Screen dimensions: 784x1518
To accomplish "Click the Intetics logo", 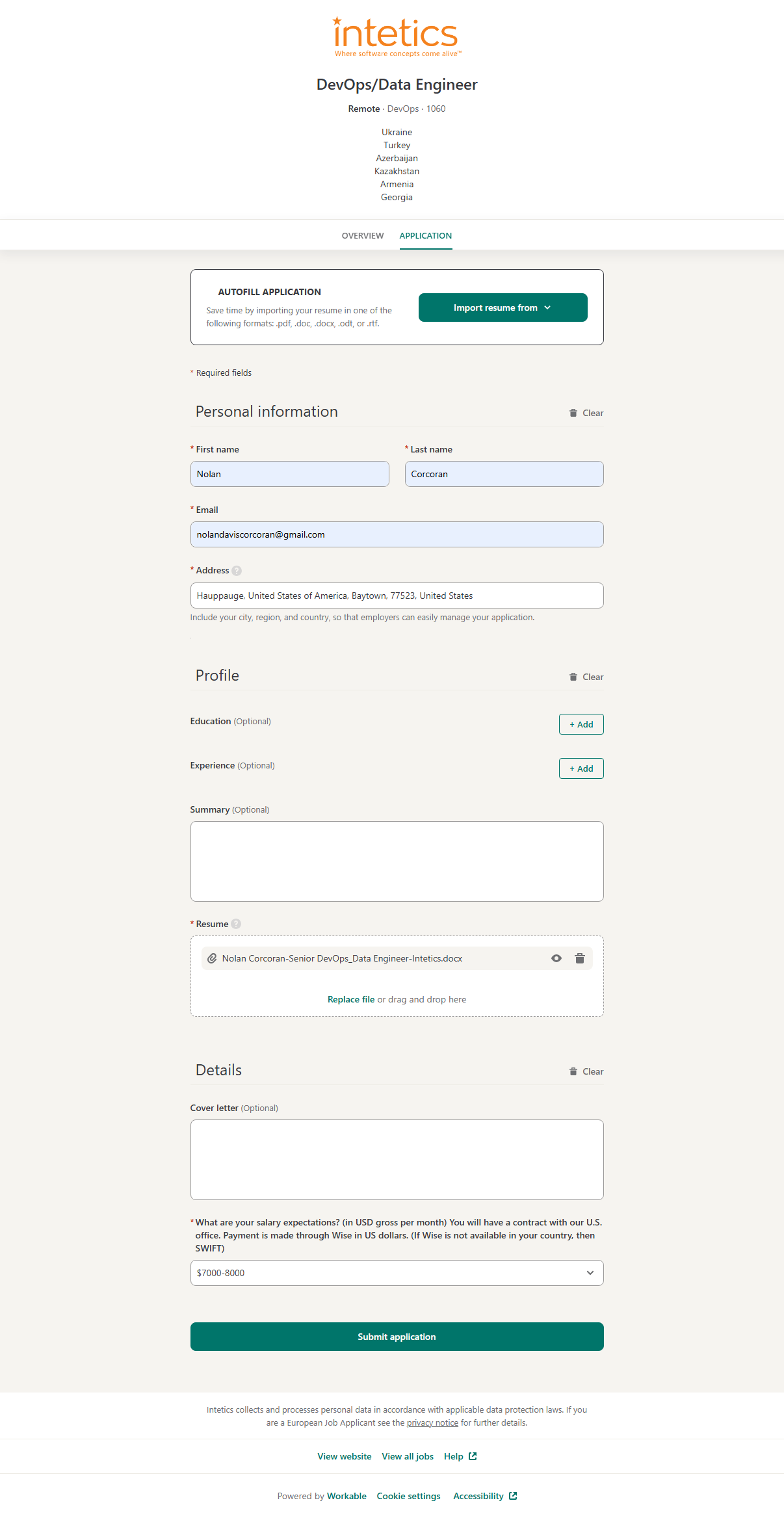I will [397, 36].
